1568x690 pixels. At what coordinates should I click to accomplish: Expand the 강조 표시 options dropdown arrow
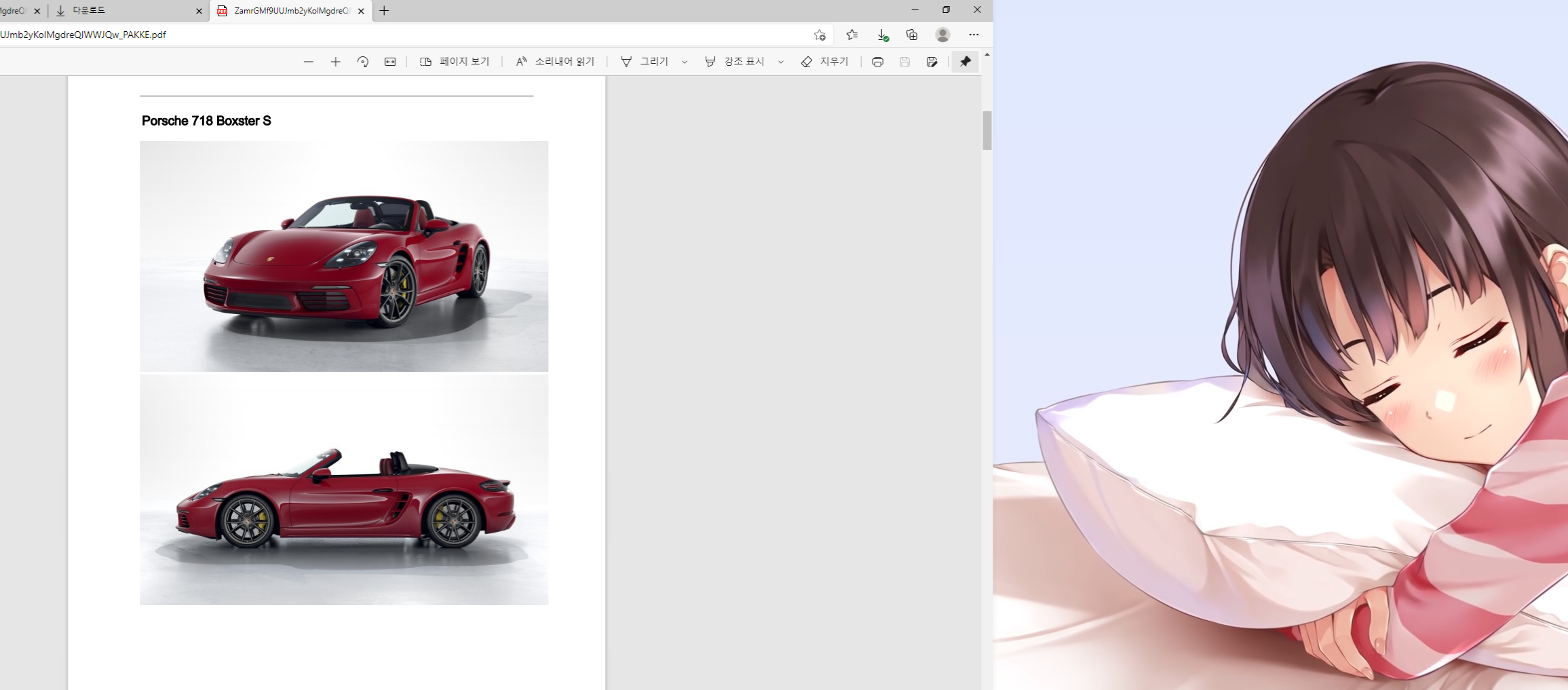tap(781, 62)
